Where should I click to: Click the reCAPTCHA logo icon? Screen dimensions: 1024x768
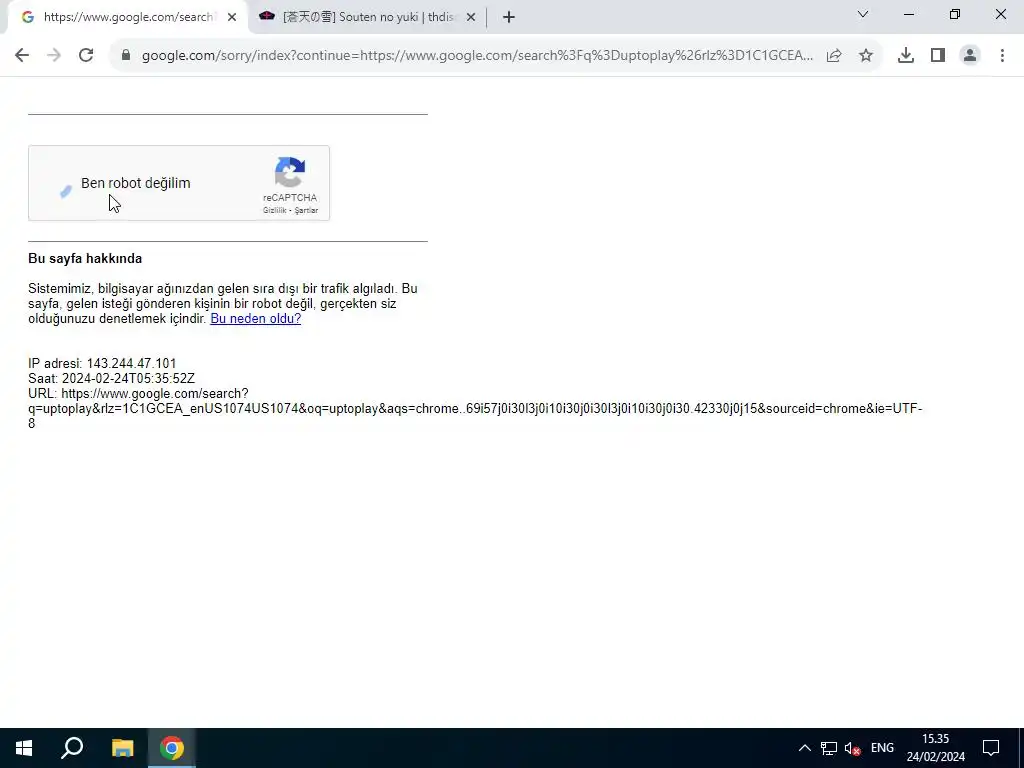[x=290, y=172]
